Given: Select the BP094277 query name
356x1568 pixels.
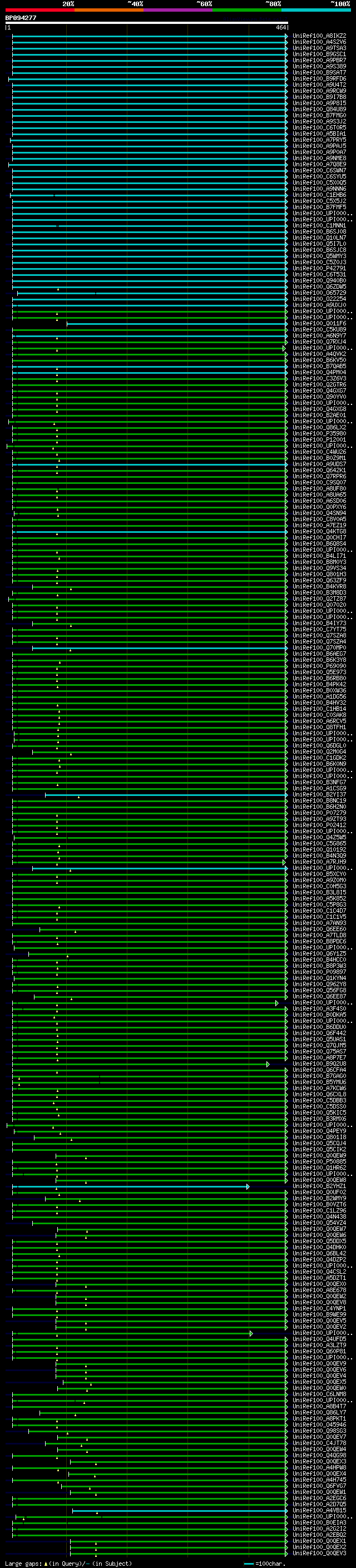Looking at the screenshot, I should tap(21, 18).
